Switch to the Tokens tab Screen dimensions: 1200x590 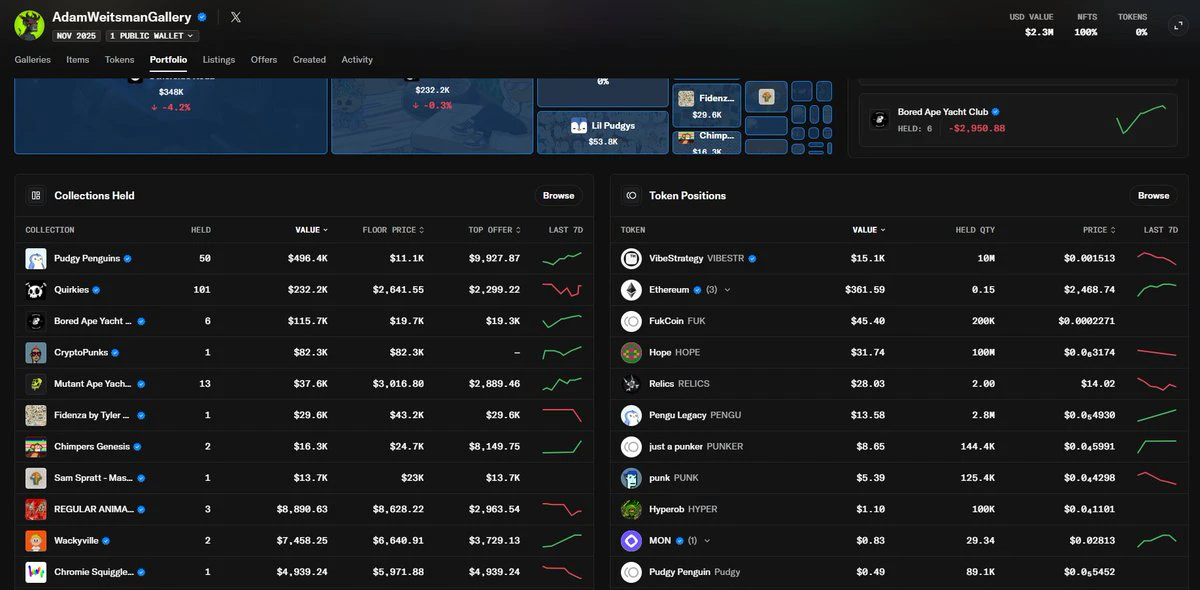point(119,60)
